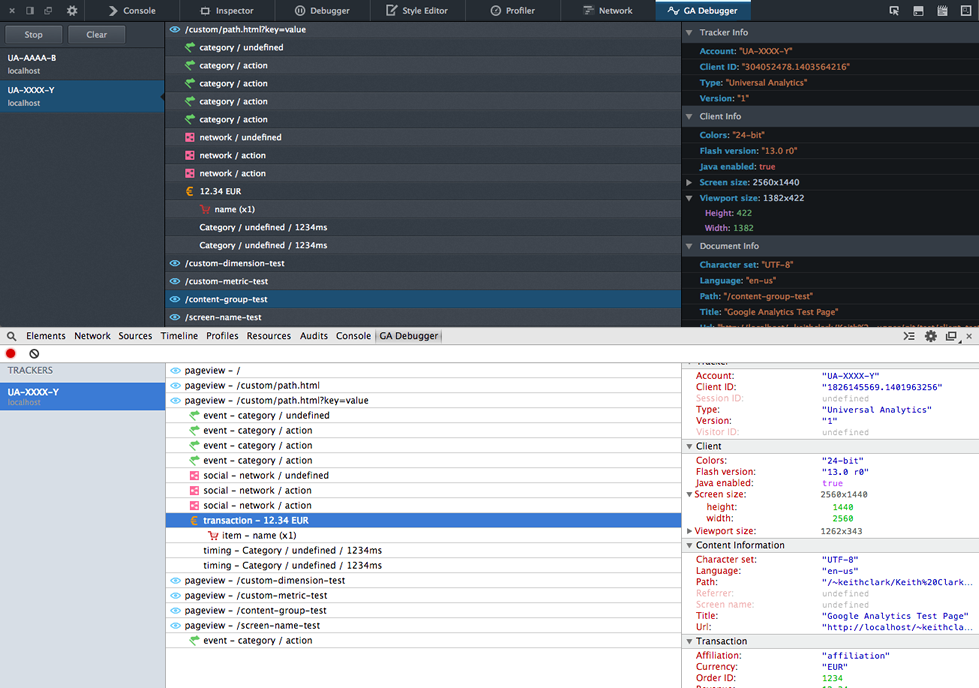Click the eye icon beside pageview - /
Image resolution: width=979 pixels, height=688 pixels.
(x=175, y=371)
